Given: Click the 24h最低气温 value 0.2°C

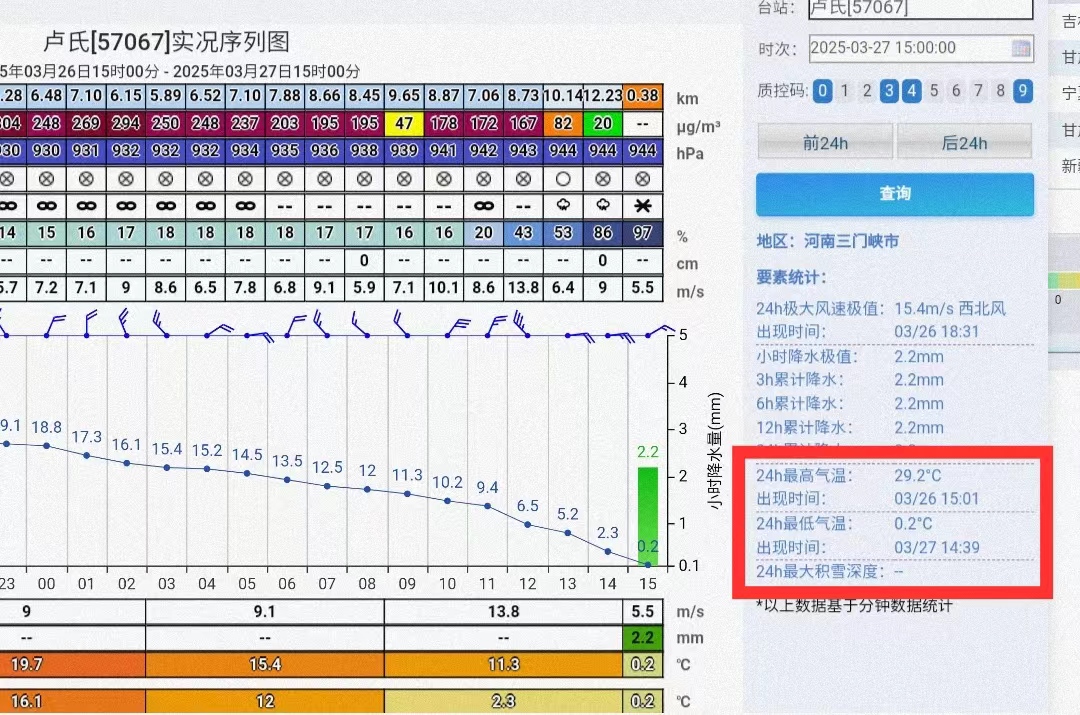Looking at the screenshot, I should tap(913, 524).
